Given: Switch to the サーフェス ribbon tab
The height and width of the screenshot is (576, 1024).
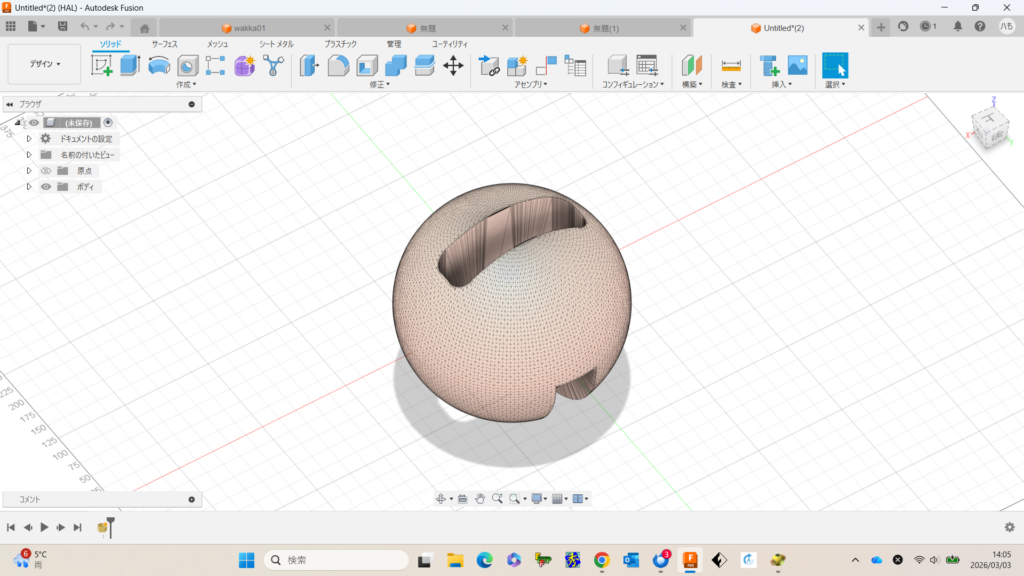Looking at the screenshot, I should point(164,44).
